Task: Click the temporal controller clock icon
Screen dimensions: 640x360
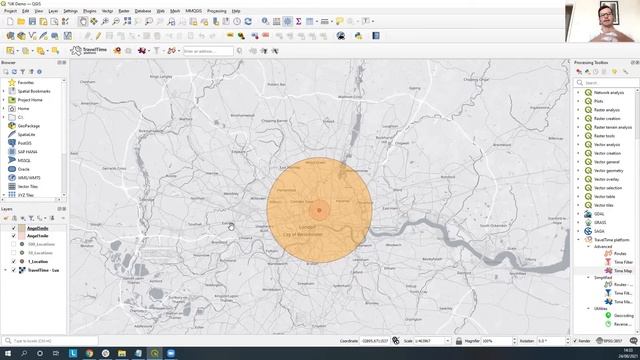Action: pos(237,21)
